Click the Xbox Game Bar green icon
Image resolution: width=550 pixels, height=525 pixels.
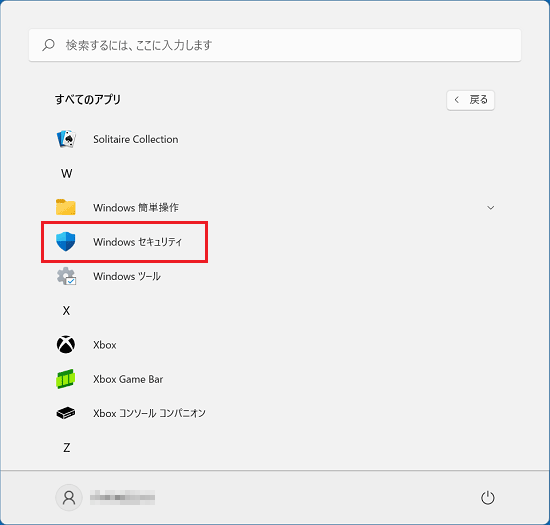click(x=66, y=379)
